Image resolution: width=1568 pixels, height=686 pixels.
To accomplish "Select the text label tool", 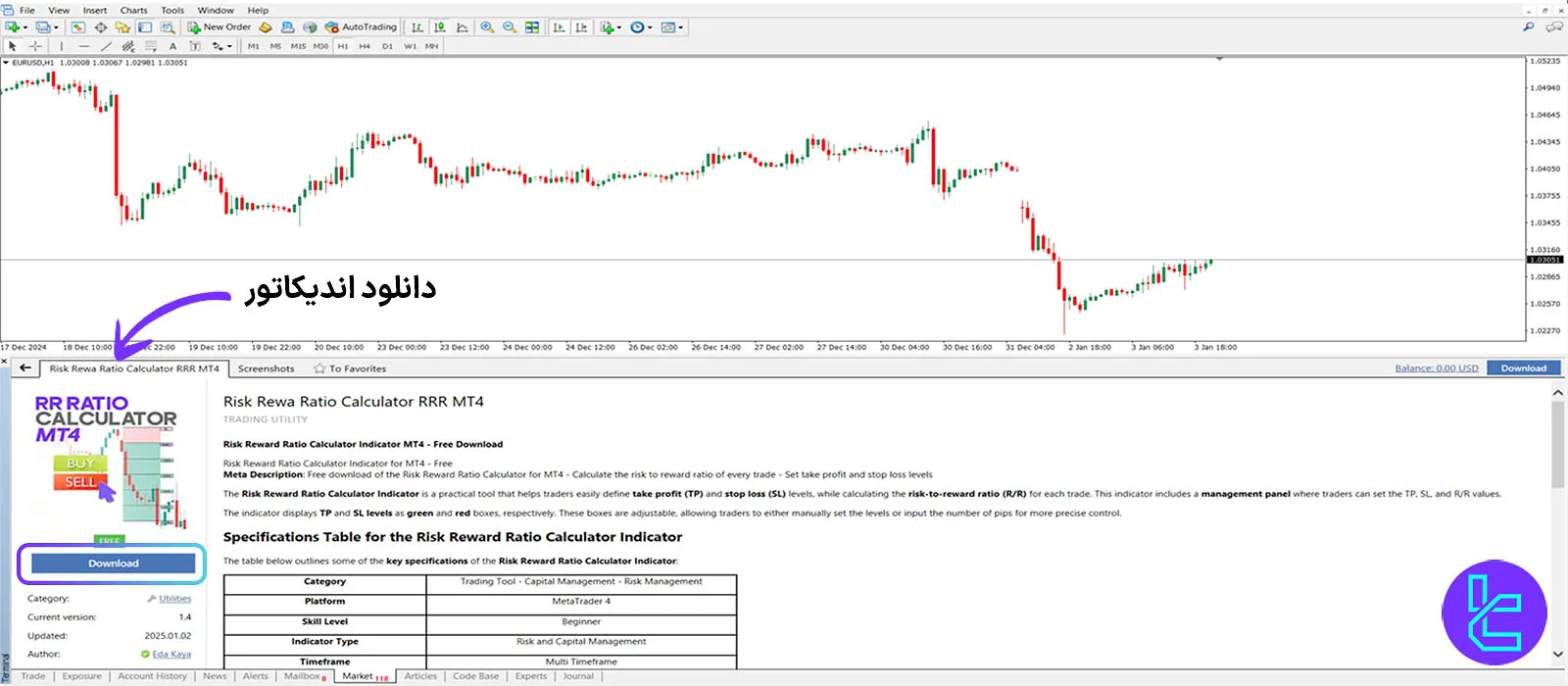I will (172, 46).
